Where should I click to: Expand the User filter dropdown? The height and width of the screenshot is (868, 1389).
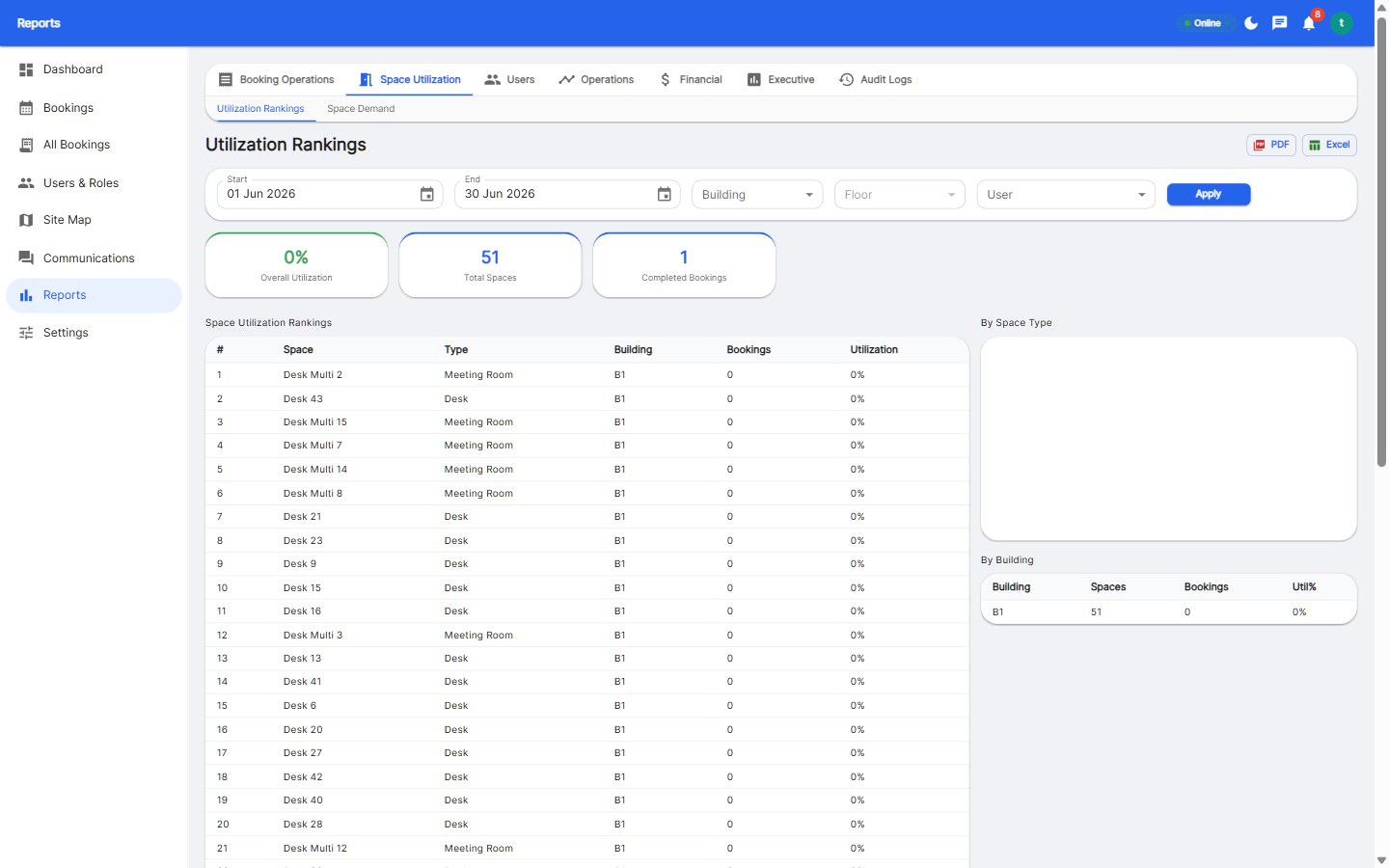pyautogui.click(x=1066, y=194)
